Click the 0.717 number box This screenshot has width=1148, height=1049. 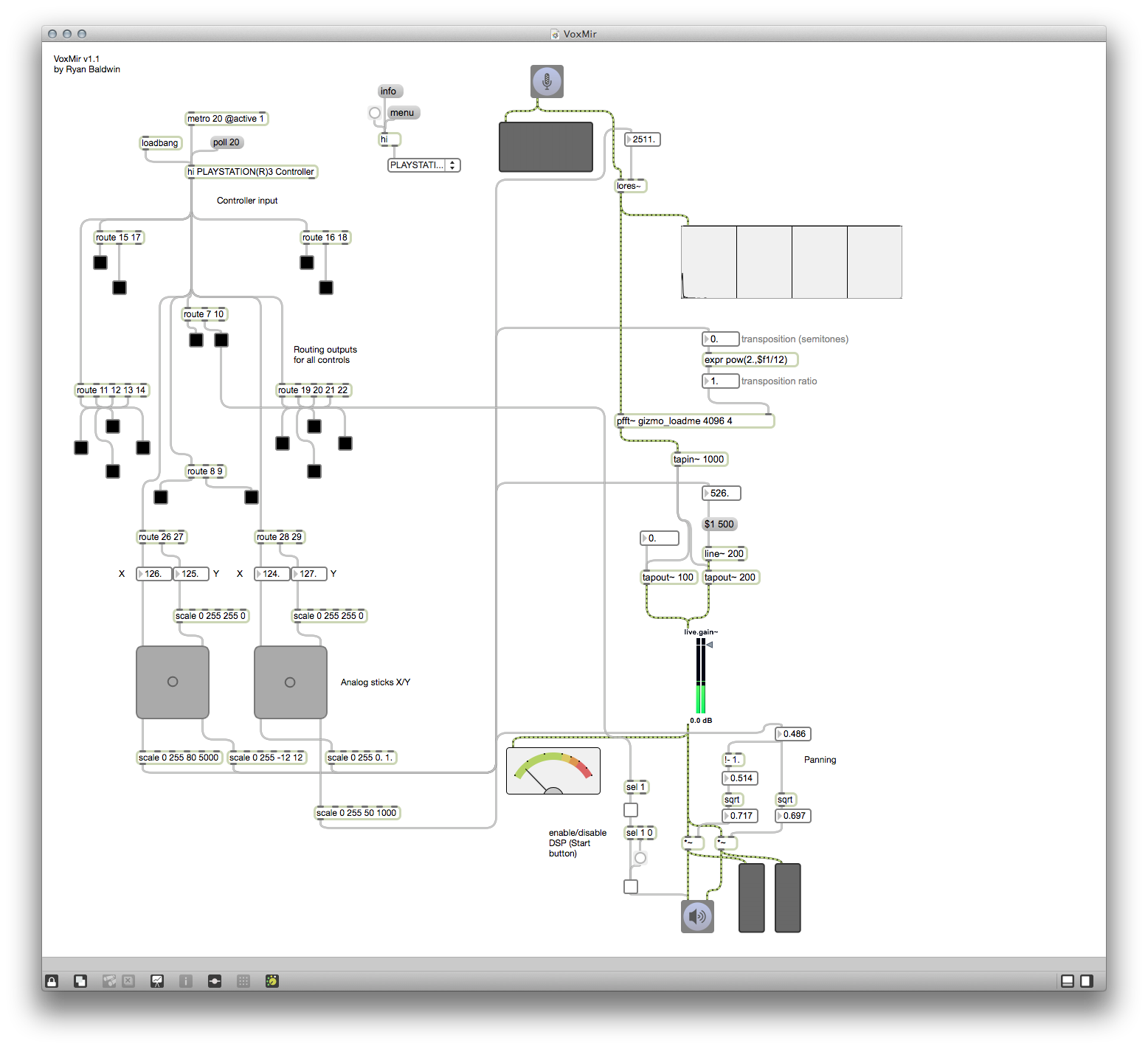click(x=740, y=816)
